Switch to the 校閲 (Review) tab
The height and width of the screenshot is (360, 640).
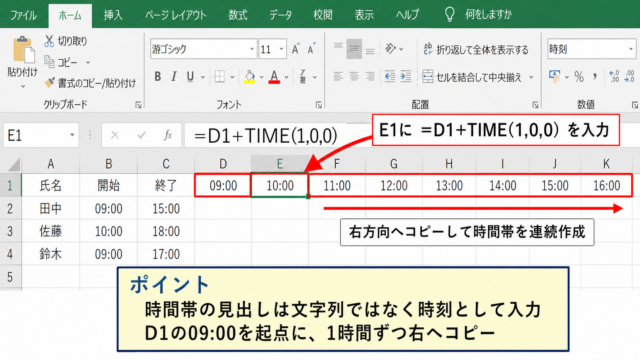pos(322,15)
